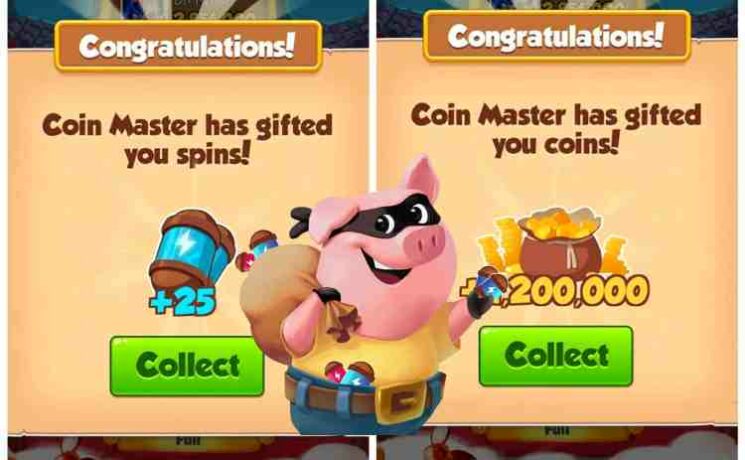Click the left Congratulations! banner
The image size is (745, 460).
pyautogui.click(x=188, y=46)
